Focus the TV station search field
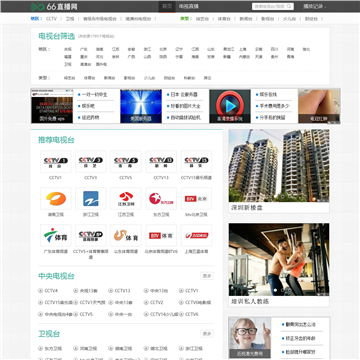Viewport: 360px width, 360px height. [269, 6]
